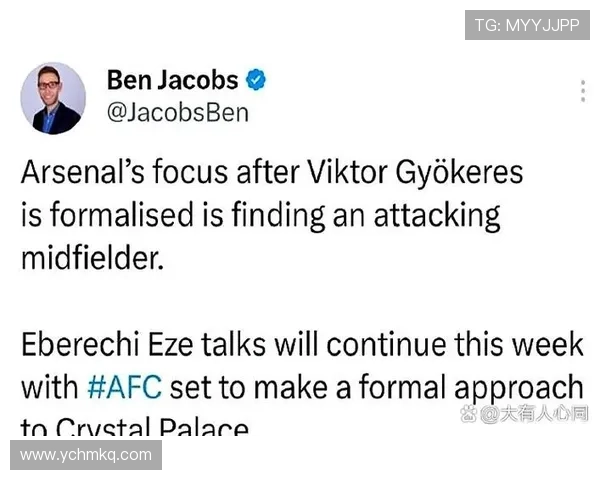Open the three-dot more options menu
Viewport: 600px width, 480px height.
click(x=583, y=91)
